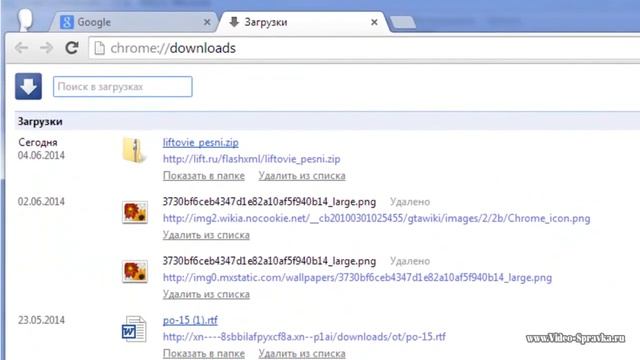640x360 pixels.
Task: Click the page icon in address bar
Action: (99, 48)
